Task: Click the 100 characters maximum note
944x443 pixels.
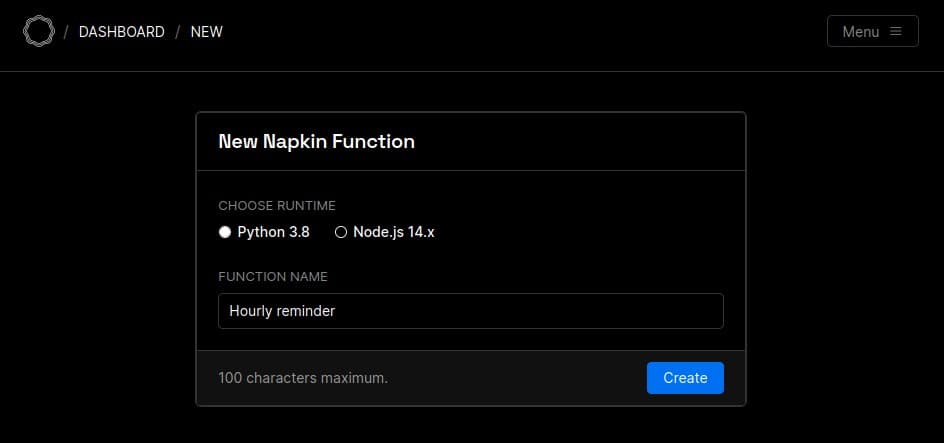Action: pos(303,378)
